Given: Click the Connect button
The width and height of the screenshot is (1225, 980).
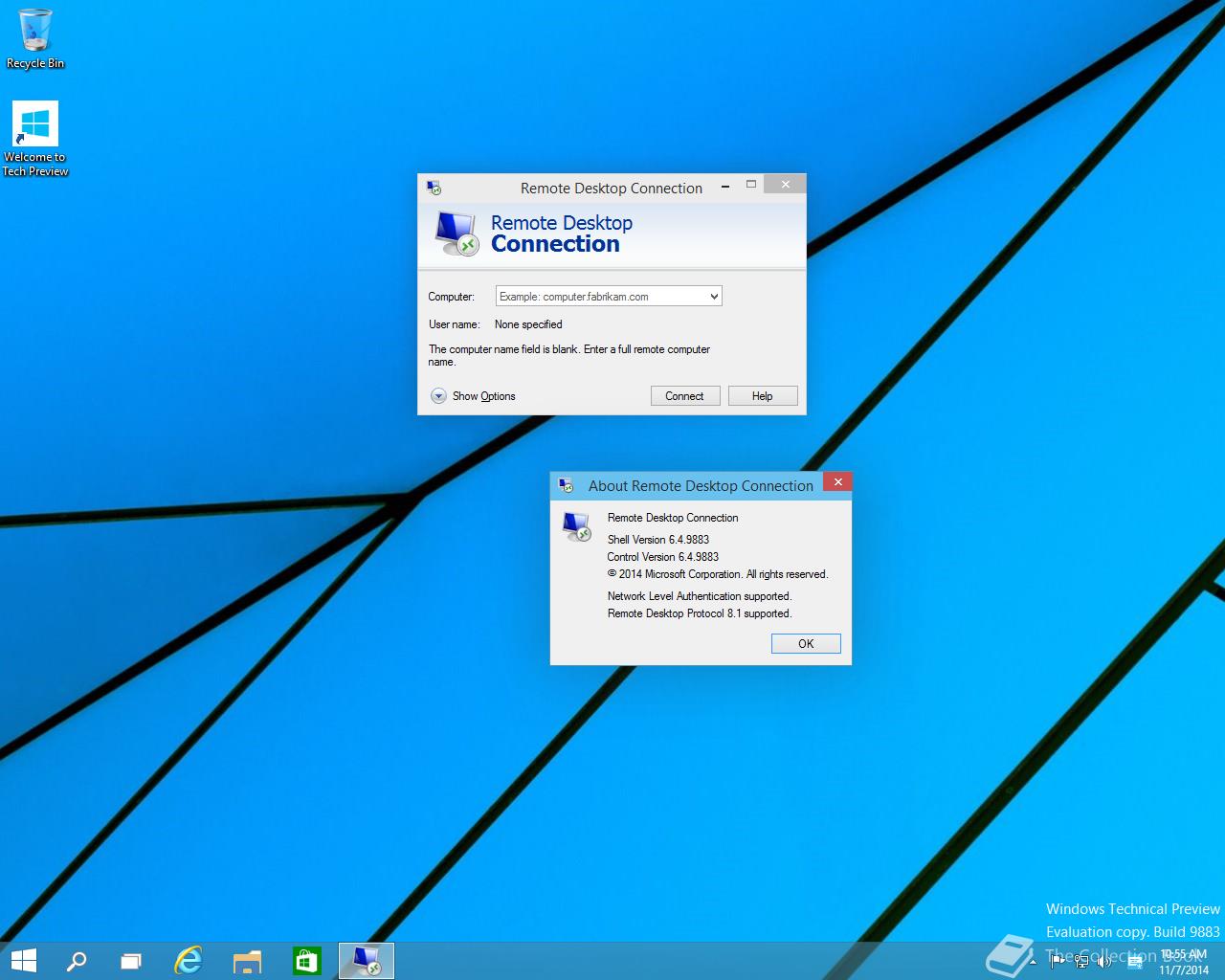Looking at the screenshot, I should (685, 396).
